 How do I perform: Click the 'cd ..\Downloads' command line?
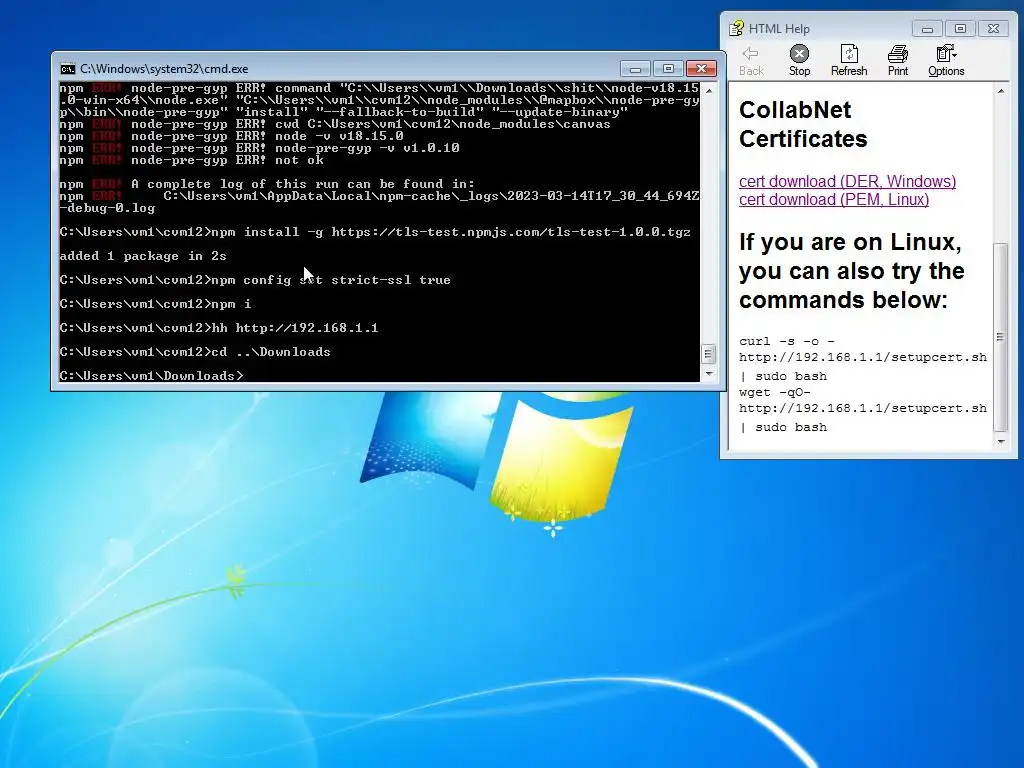coord(195,352)
